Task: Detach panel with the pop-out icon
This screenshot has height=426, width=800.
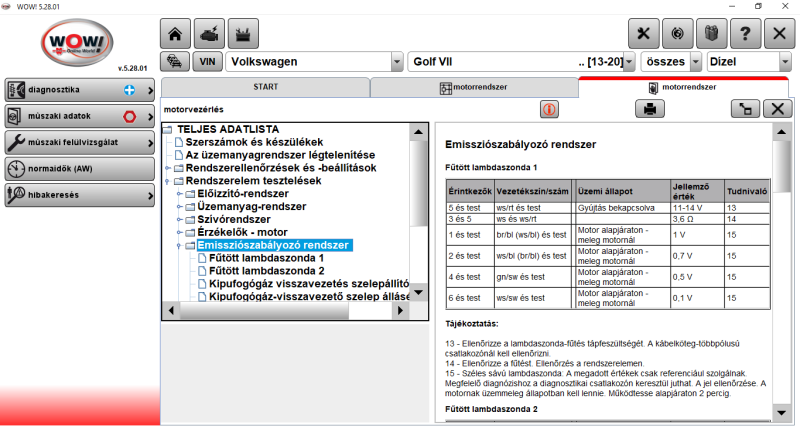Action: [x=745, y=109]
